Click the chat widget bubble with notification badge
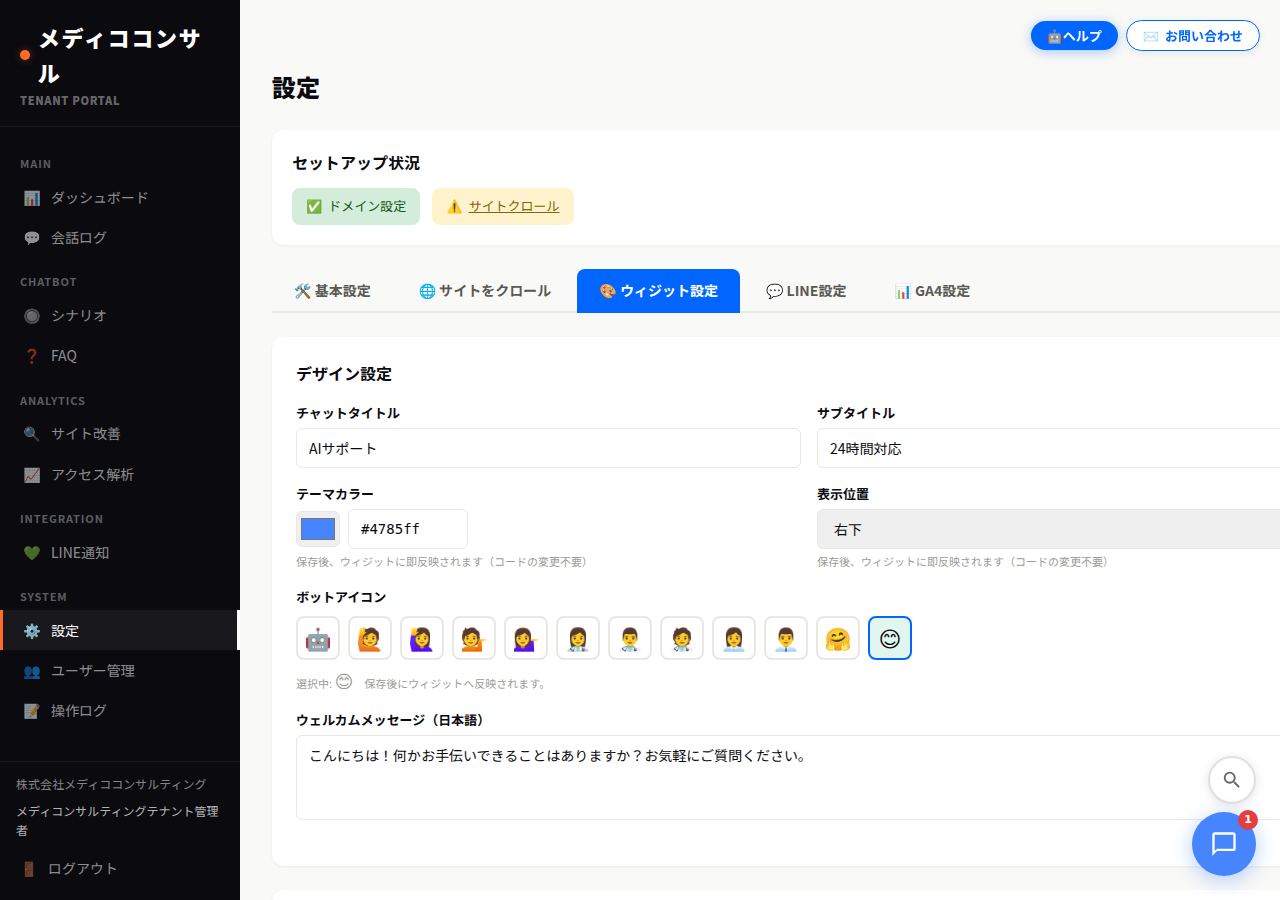The width and height of the screenshot is (1280, 900). (x=1224, y=844)
